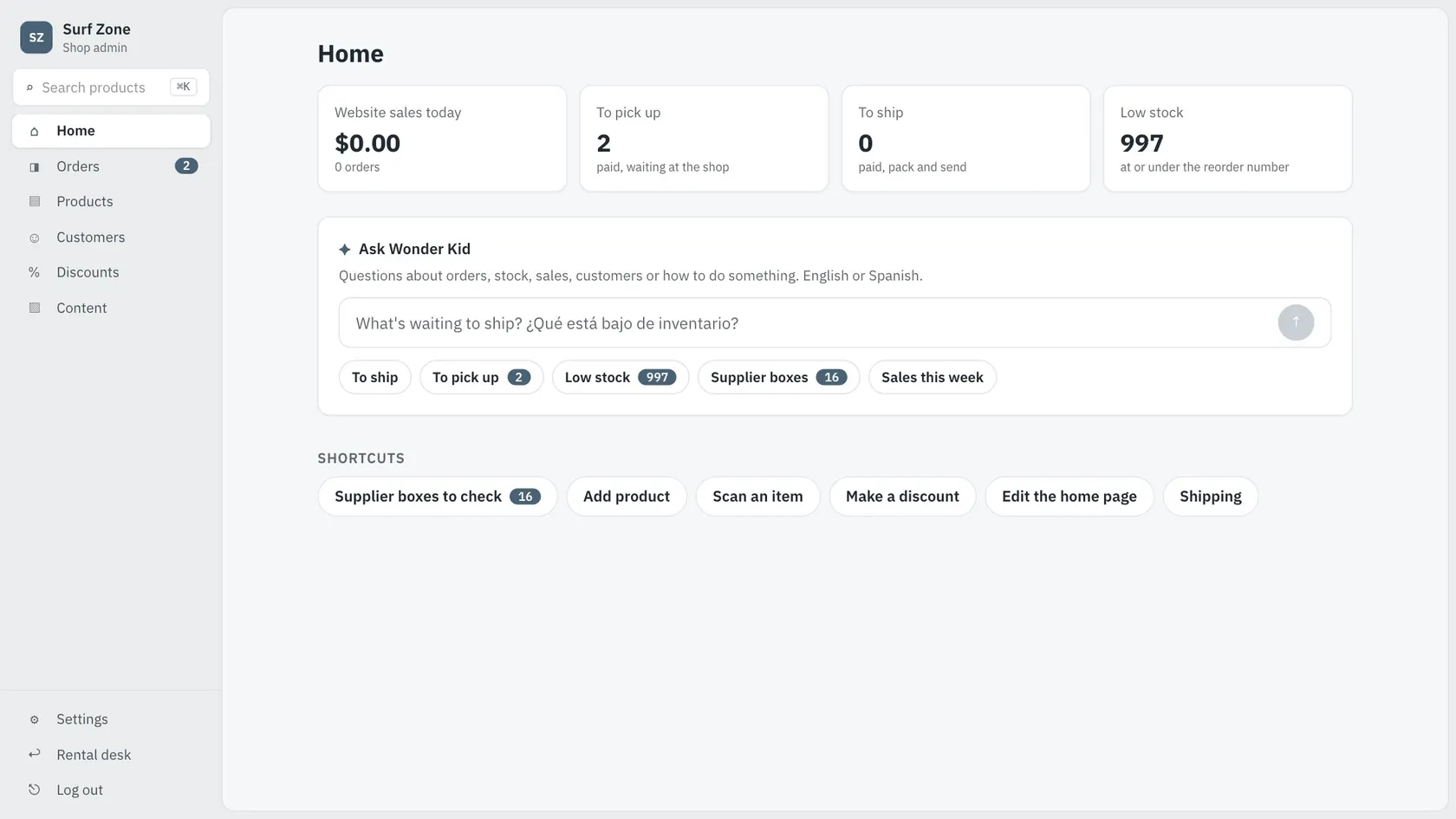Open Edit the home page shortcut
The image size is (1456, 819).
[1069, 497]
